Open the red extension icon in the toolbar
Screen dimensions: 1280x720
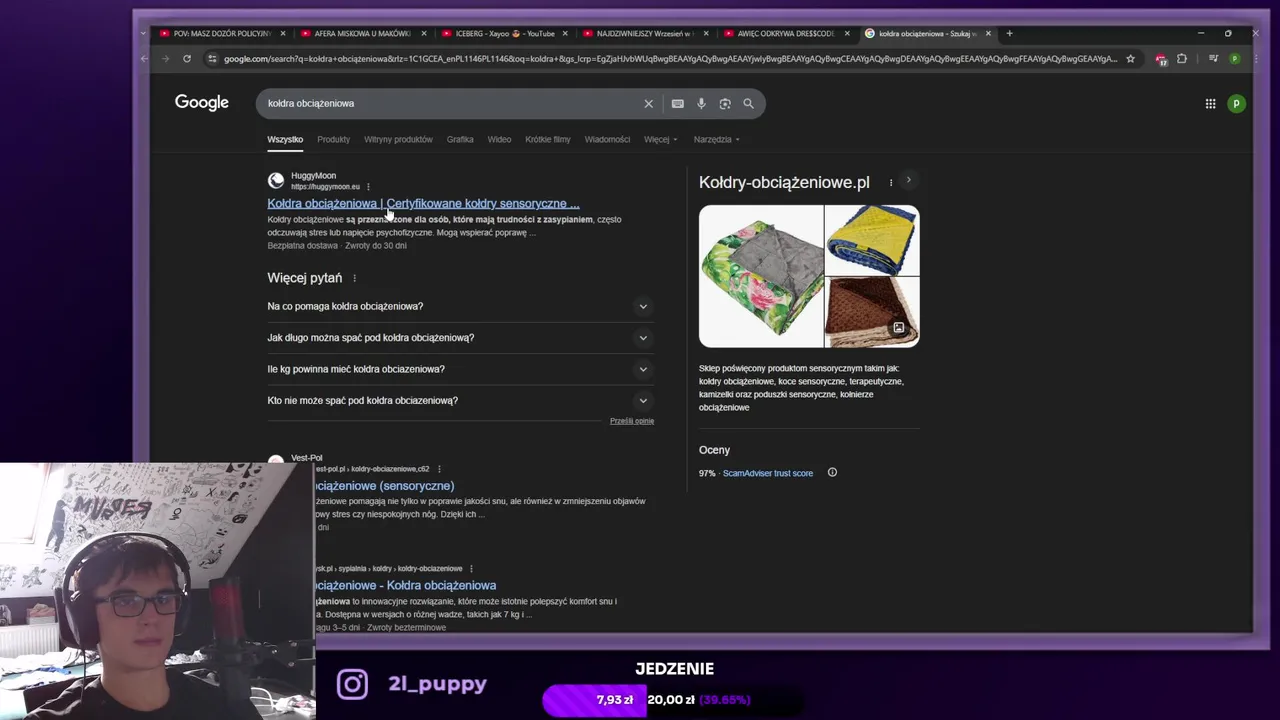(x=1160, y=59)
